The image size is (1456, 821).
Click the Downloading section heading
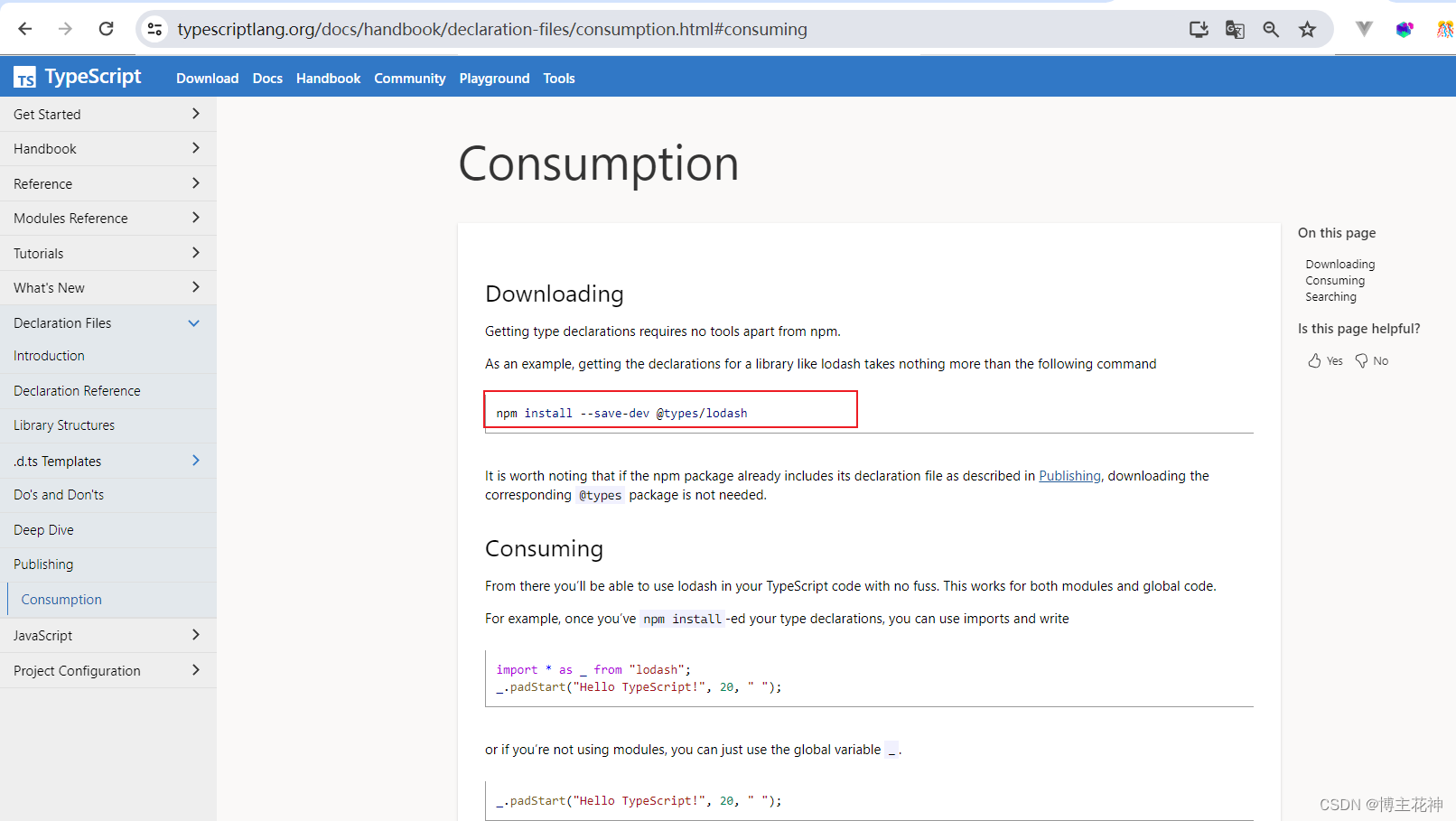(555, 294)
